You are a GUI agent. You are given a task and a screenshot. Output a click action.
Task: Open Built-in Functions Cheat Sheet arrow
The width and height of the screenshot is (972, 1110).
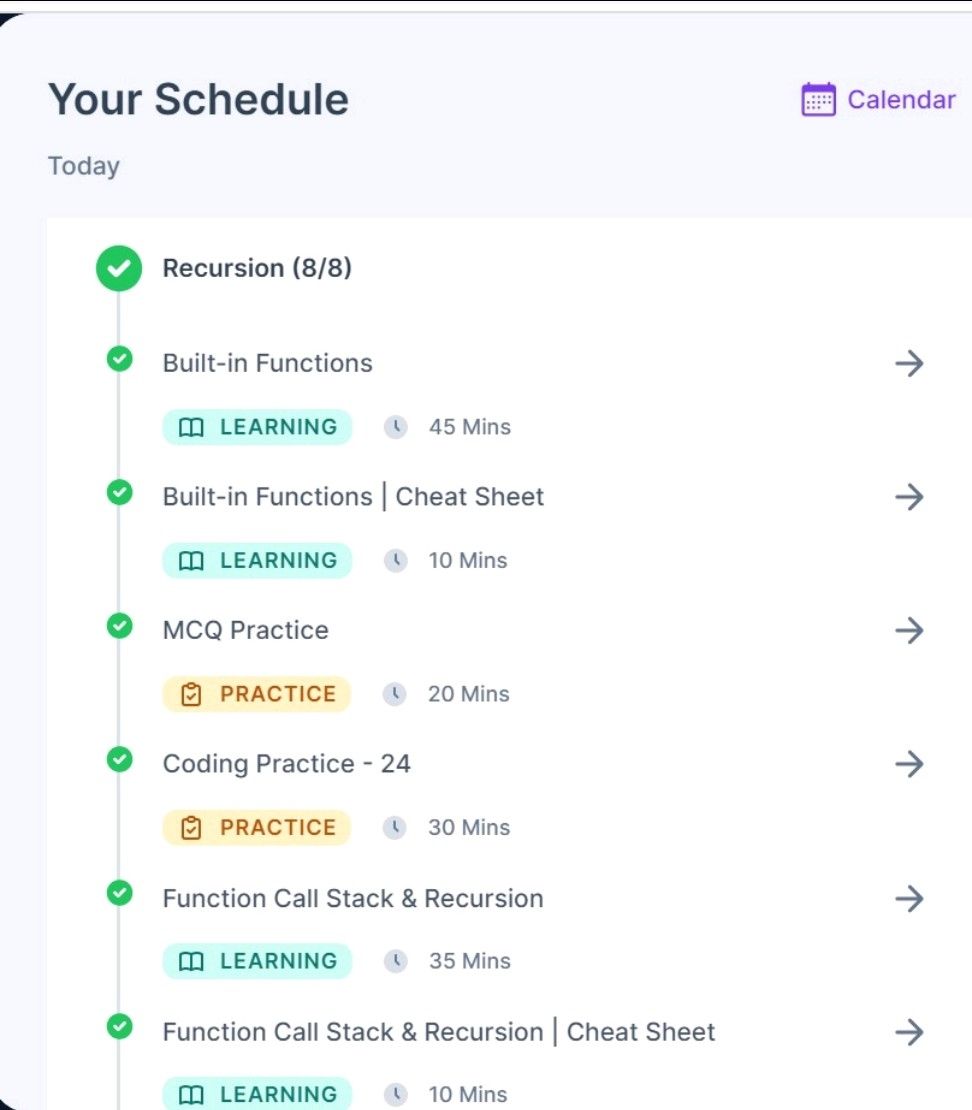point(910,497)
